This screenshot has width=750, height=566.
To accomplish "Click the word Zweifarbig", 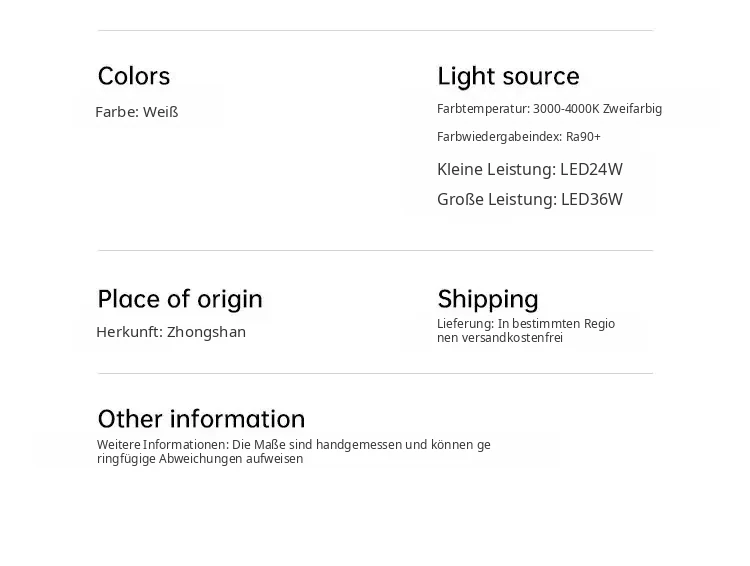I will point(632,109).
